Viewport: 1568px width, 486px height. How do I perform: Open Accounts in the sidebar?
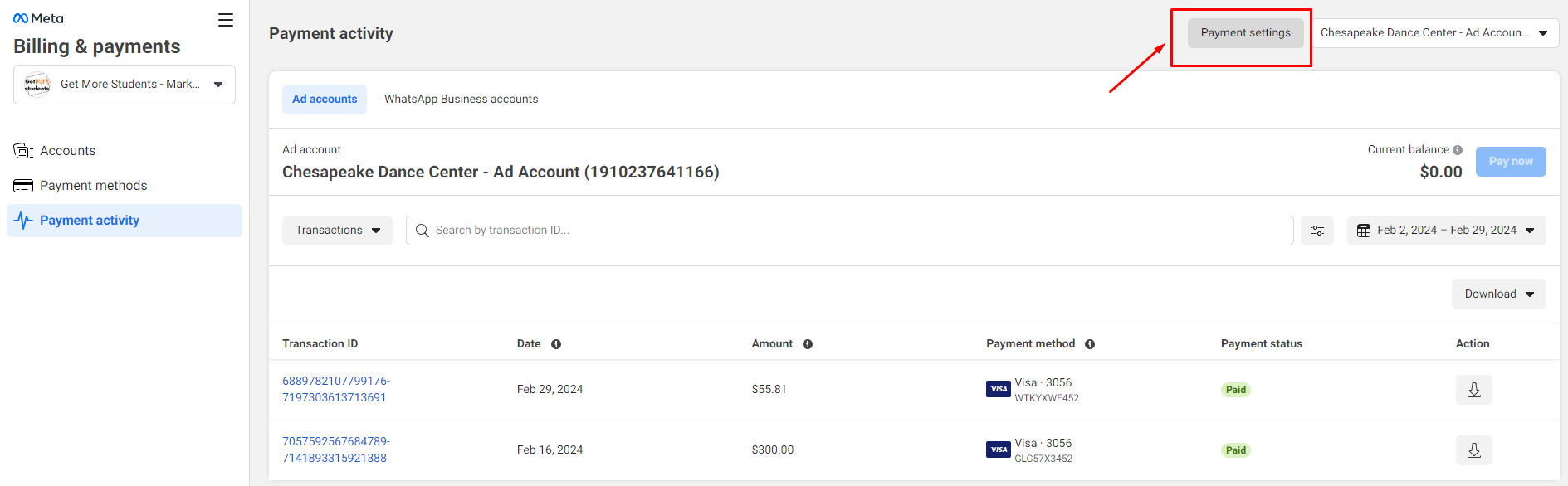[125, 151]
